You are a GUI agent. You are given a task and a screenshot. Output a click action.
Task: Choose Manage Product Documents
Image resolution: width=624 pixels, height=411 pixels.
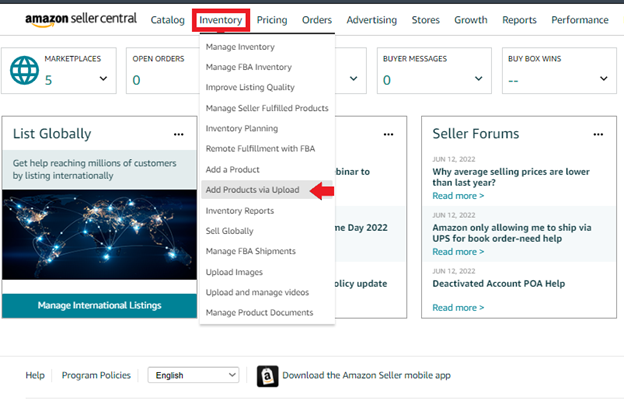point(259,313)
